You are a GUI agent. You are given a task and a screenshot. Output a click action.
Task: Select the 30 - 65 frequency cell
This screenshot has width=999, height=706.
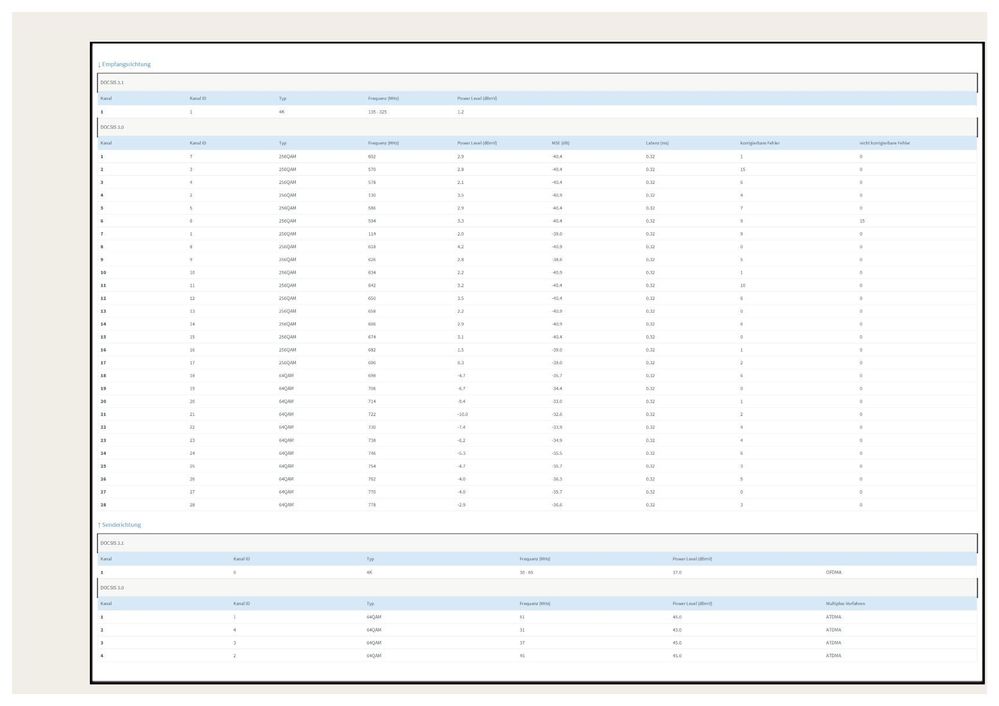526,573
